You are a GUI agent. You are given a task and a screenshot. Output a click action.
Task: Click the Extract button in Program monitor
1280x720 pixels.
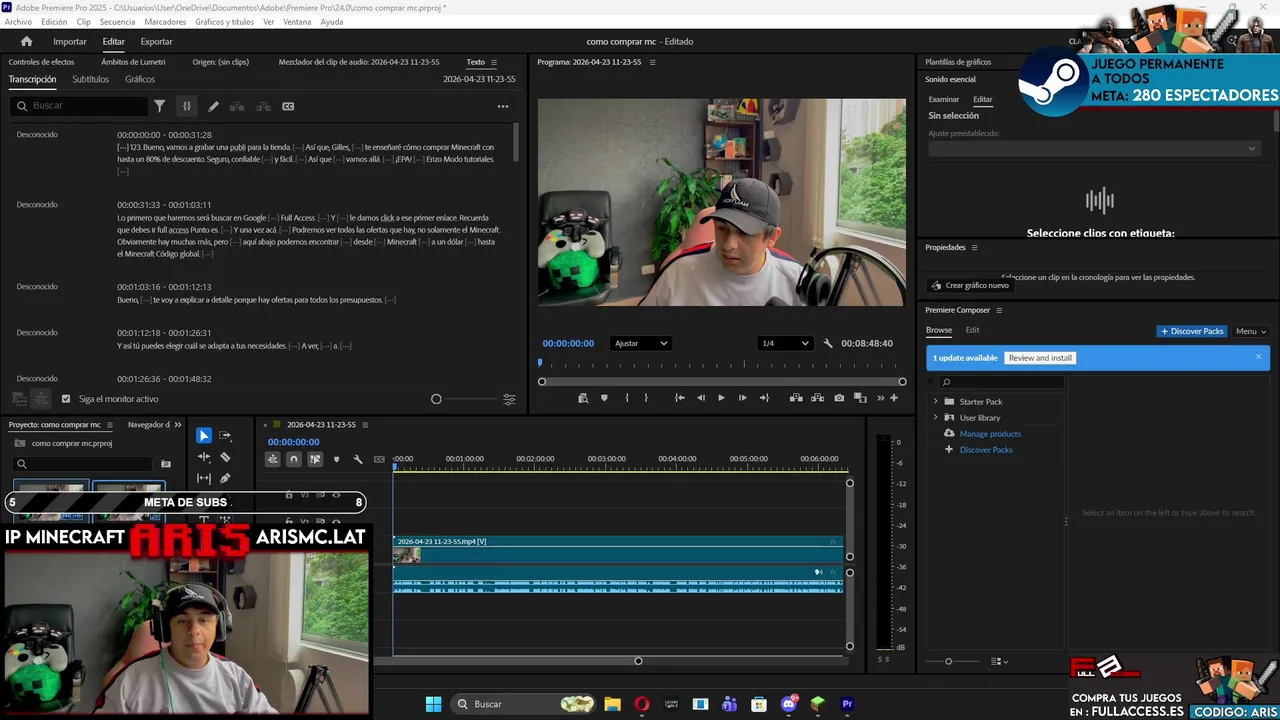[817, 398]
